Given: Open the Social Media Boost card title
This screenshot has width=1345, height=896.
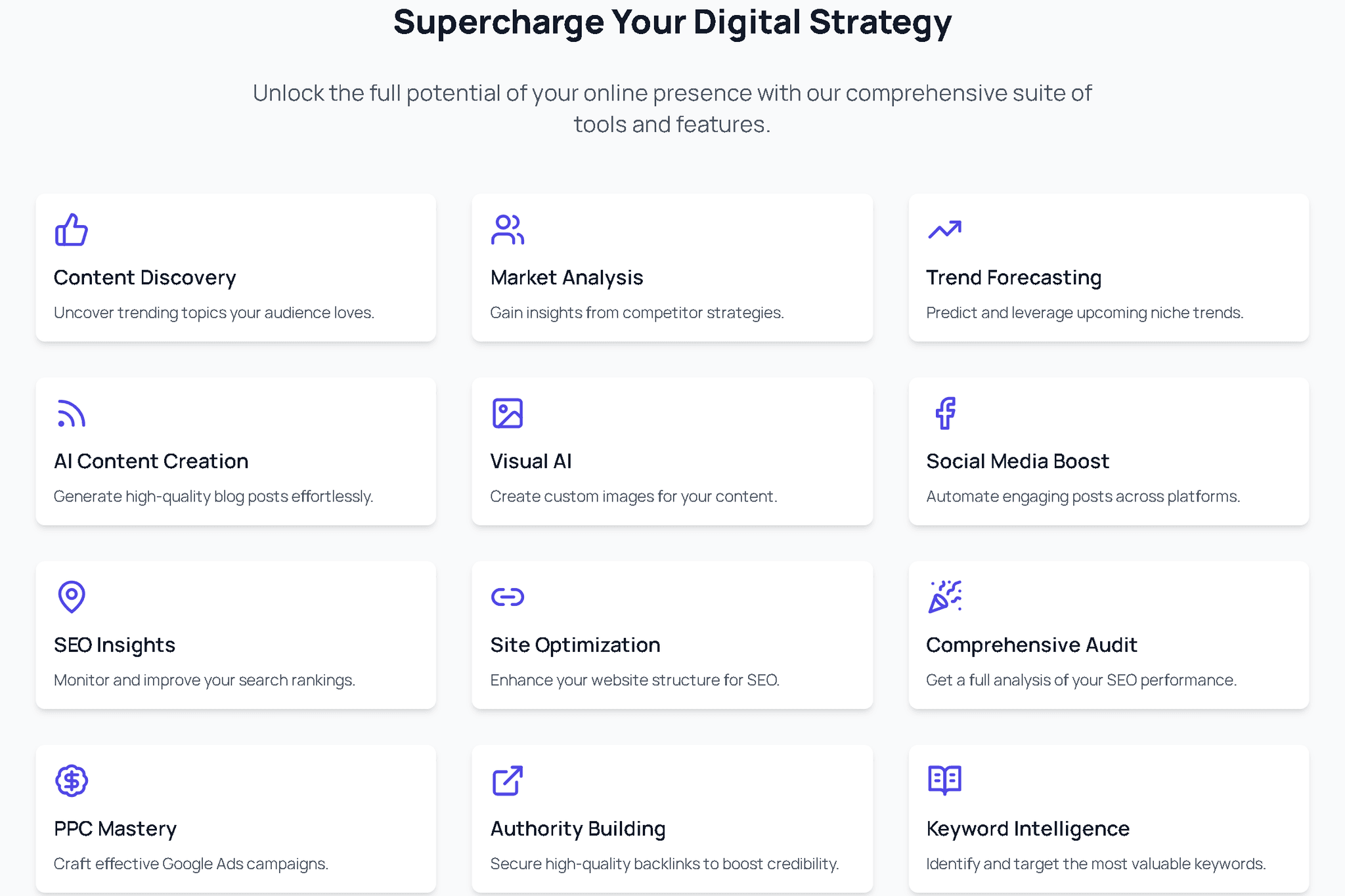Looking at the screenshot, I should point(1017,461).
